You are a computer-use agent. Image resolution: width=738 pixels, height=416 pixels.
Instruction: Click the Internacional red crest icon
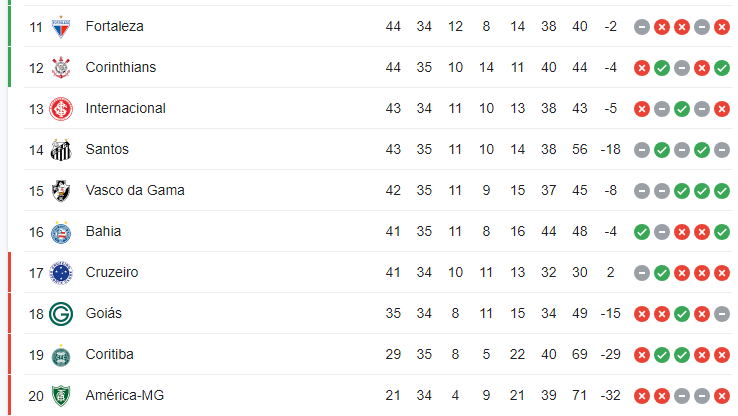coord(61,109)
